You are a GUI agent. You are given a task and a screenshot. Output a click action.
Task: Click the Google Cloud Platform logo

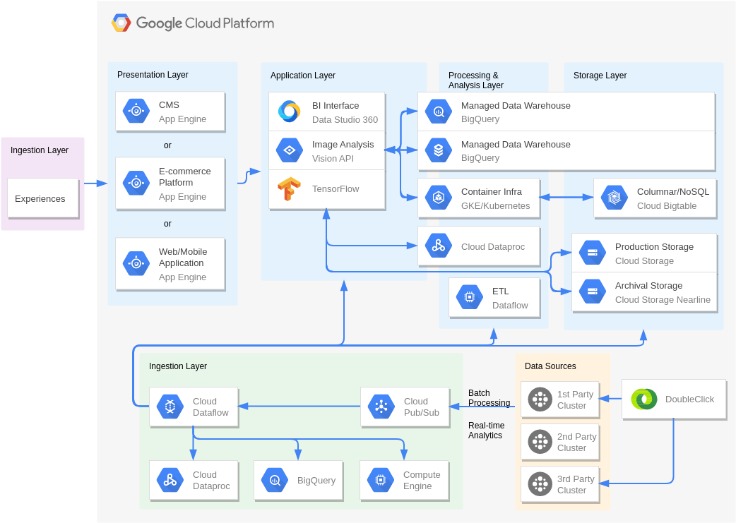121,23
